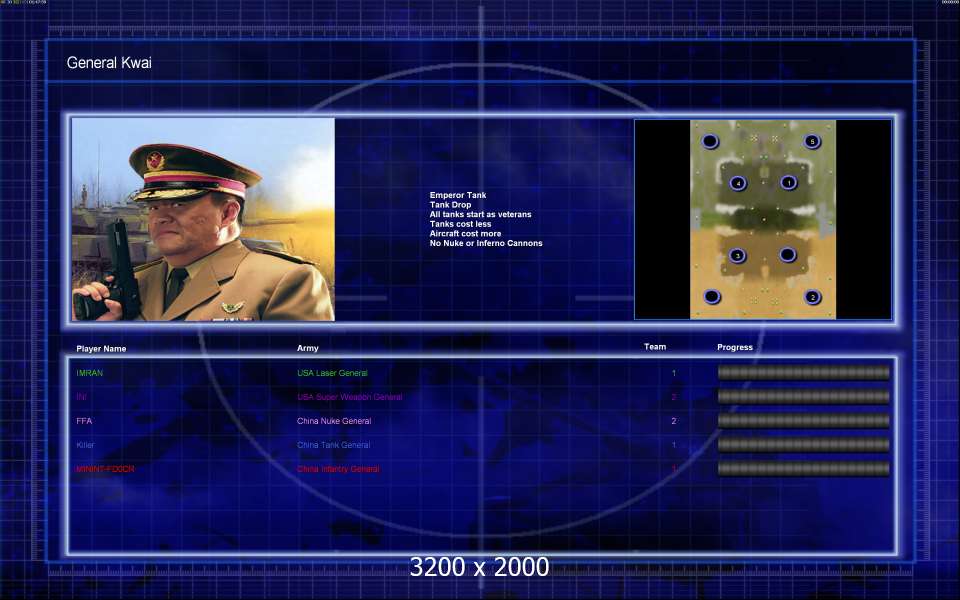Click the Team column header
Image resolution: width=960 pixels, height=600 pixels.
coord(654,347)
